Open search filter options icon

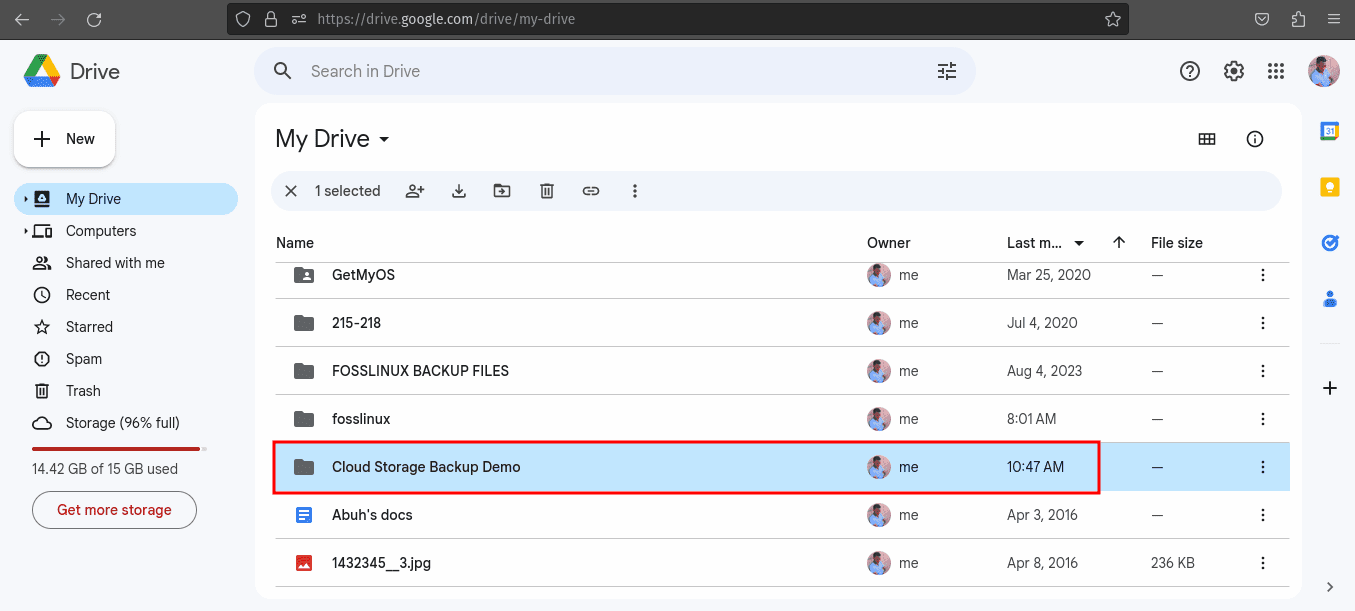tap(946, 71)
